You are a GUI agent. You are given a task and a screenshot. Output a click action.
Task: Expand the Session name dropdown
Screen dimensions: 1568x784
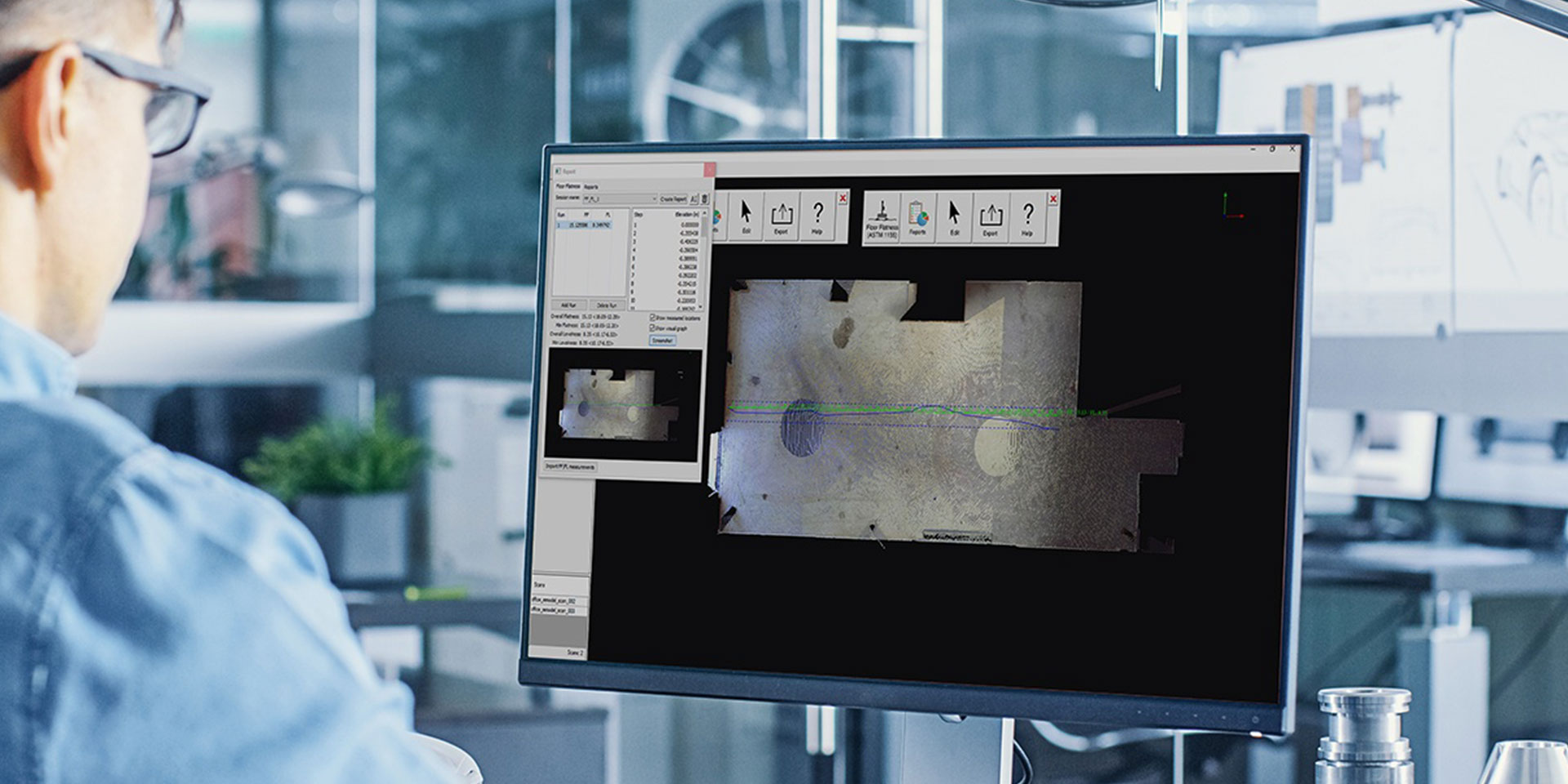point(653,198)
